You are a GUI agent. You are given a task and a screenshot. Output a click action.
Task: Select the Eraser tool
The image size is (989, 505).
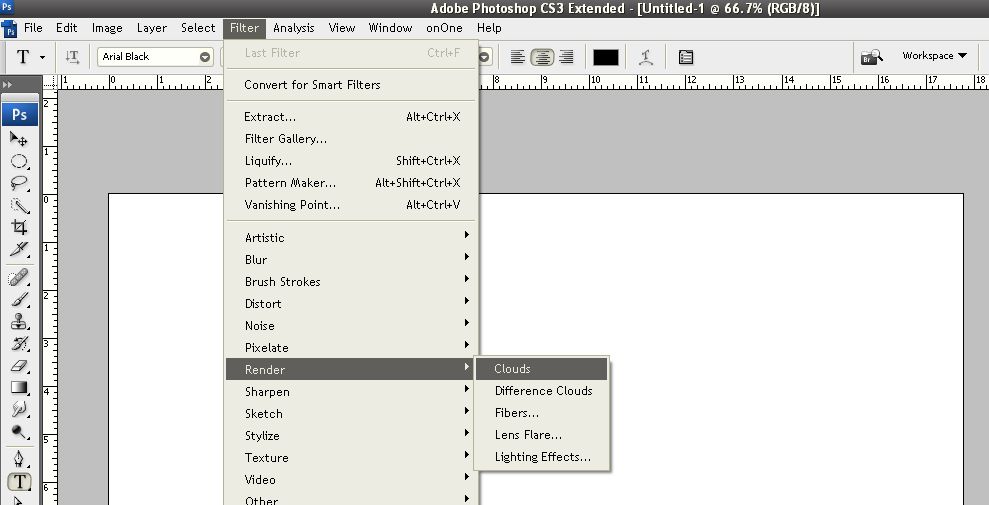19,365
